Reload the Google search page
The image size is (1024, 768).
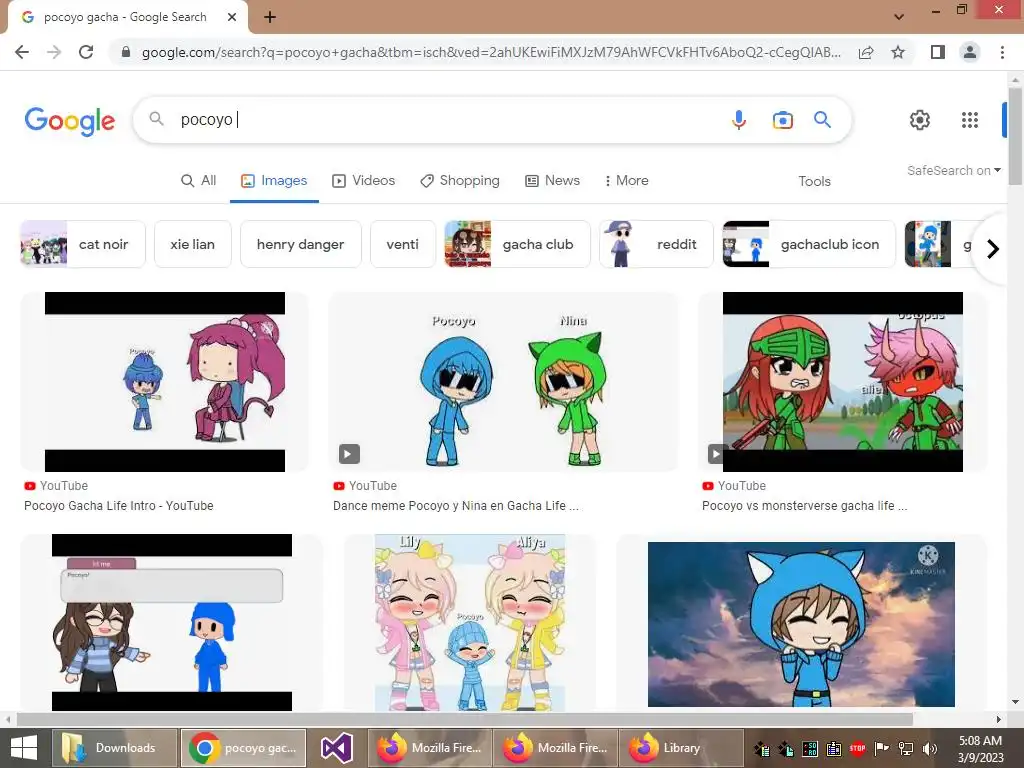coord(86,52)
